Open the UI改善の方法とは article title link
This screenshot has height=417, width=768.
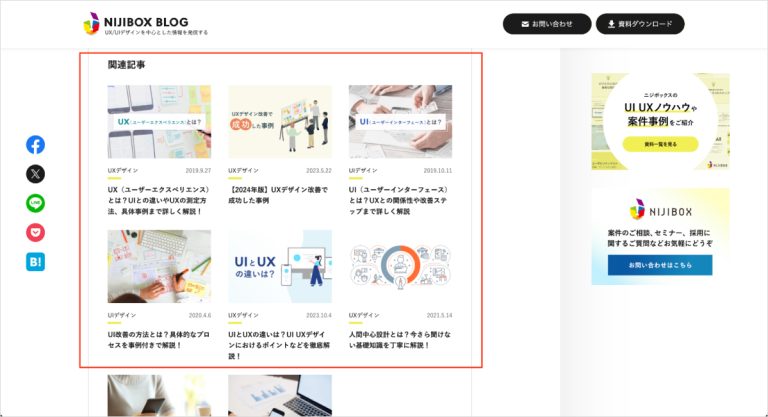tap(159, 340)
